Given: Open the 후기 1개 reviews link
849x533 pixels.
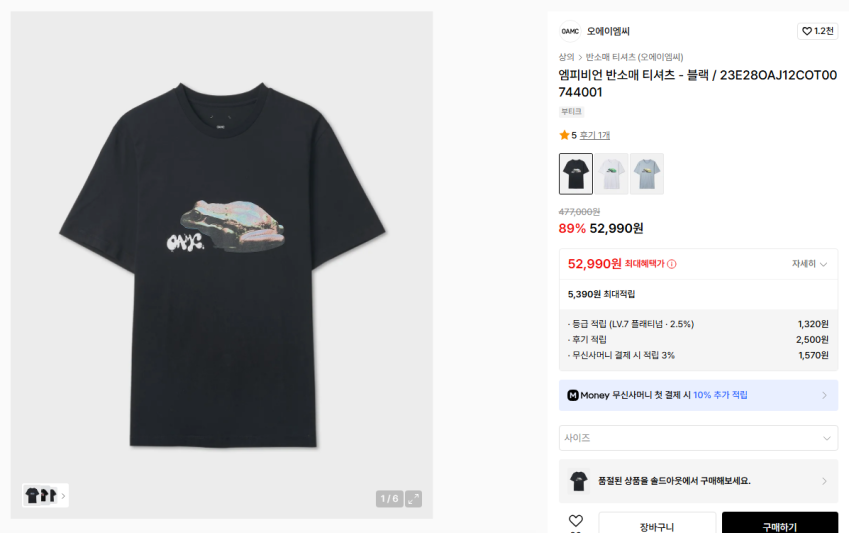Looking at the screenshot, I should point(595,135).
